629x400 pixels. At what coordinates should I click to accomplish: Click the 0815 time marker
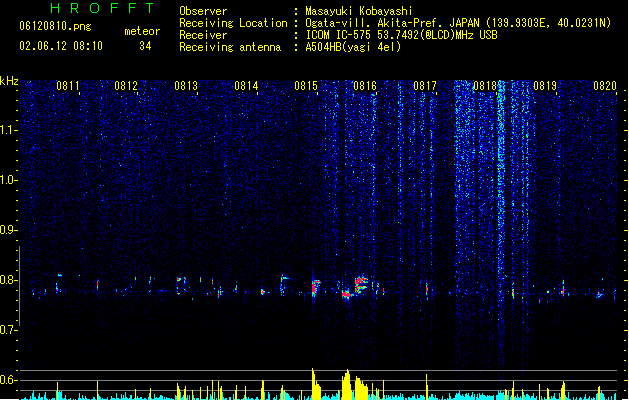click(x=306, y=86)
